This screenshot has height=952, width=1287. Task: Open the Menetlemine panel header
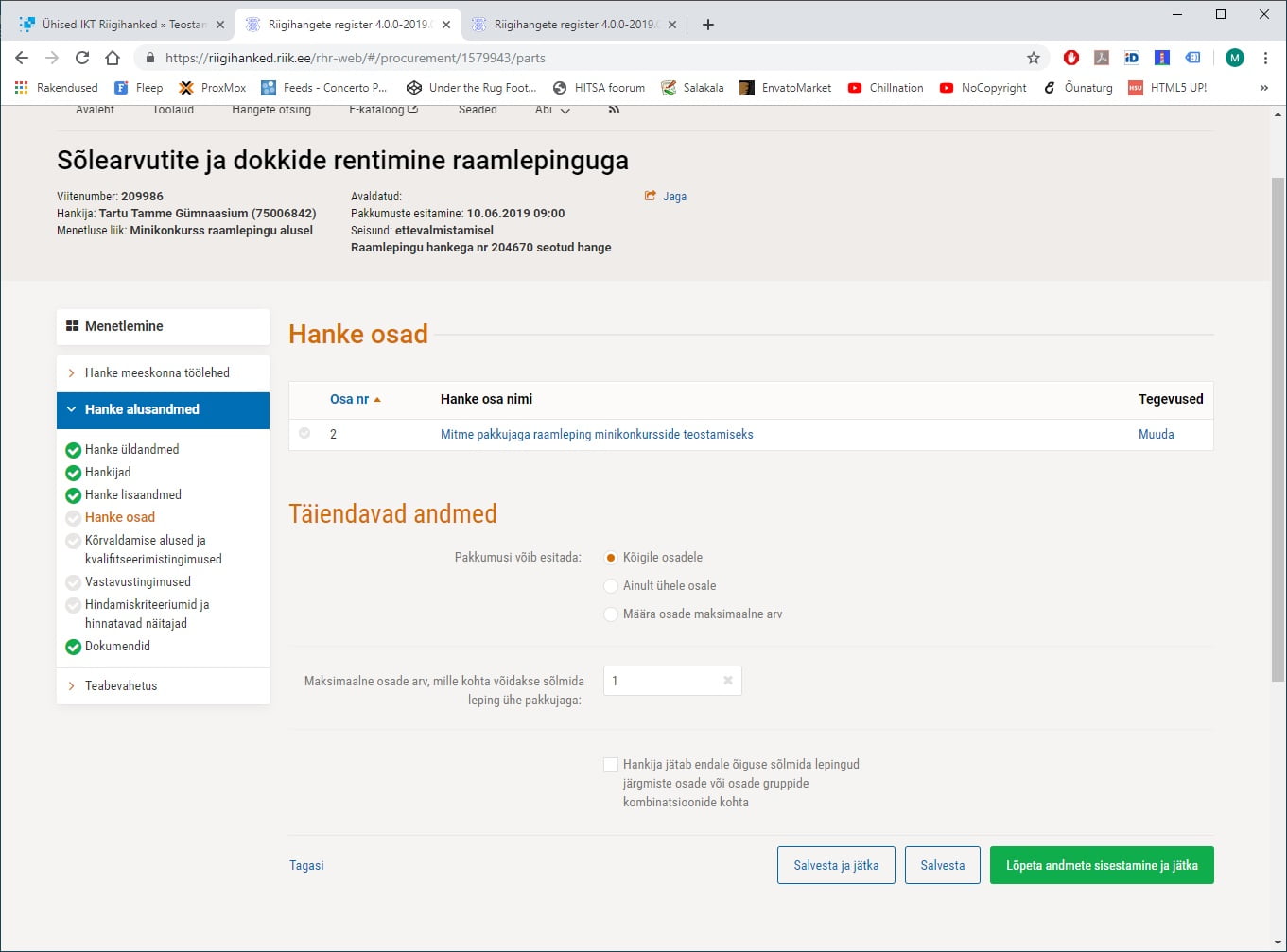click(163, 327)
